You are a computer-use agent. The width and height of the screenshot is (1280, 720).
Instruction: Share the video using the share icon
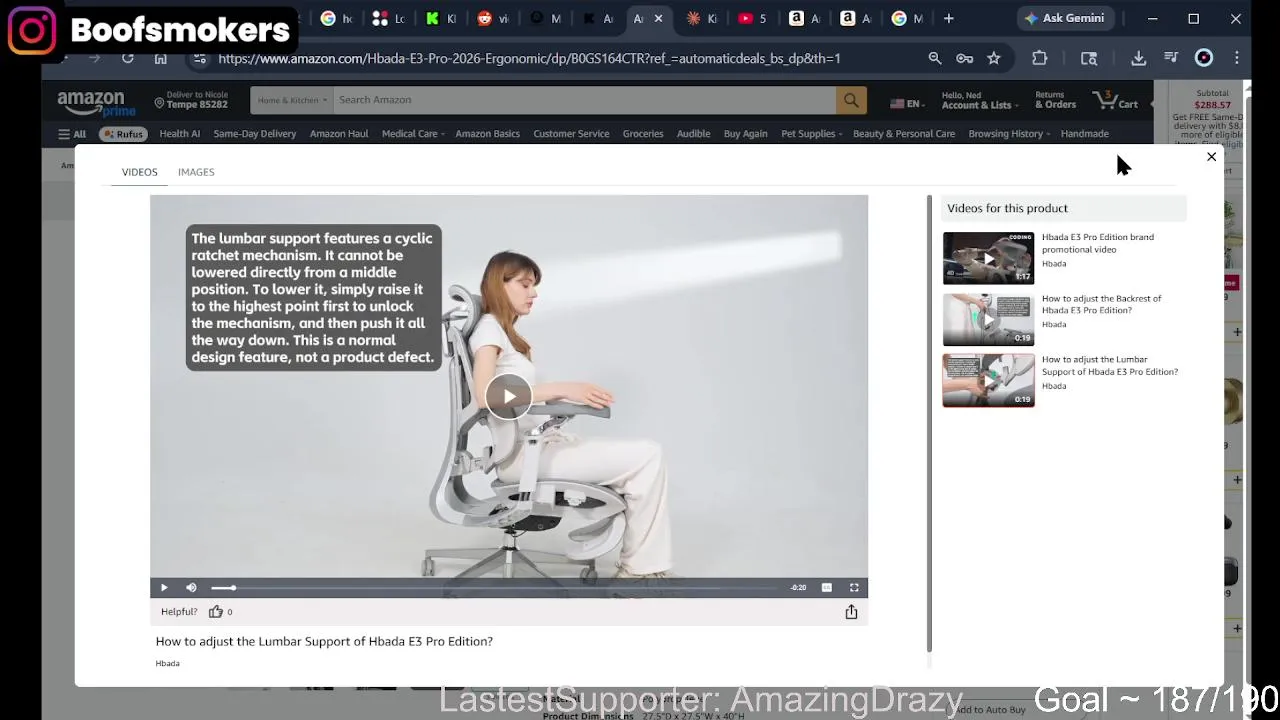(x=851, y=612)
